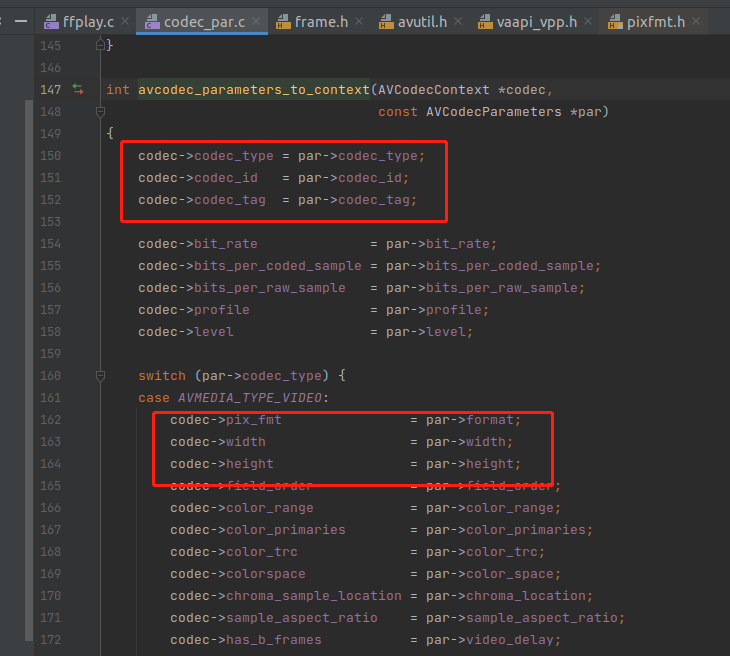Click the hide panel minus icon

(x=20, y=21)
